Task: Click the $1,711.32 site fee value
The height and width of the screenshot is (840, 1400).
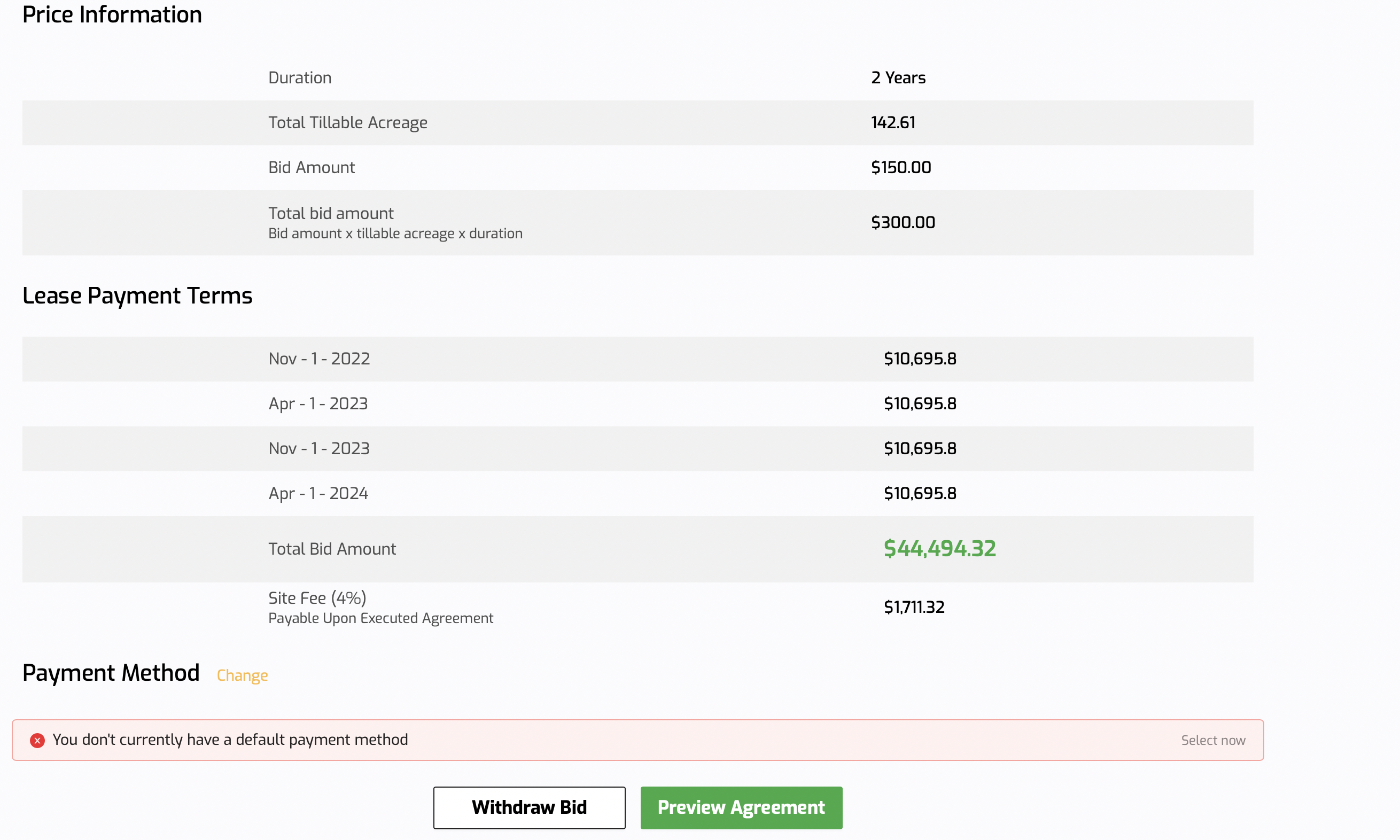Action: 914,608
